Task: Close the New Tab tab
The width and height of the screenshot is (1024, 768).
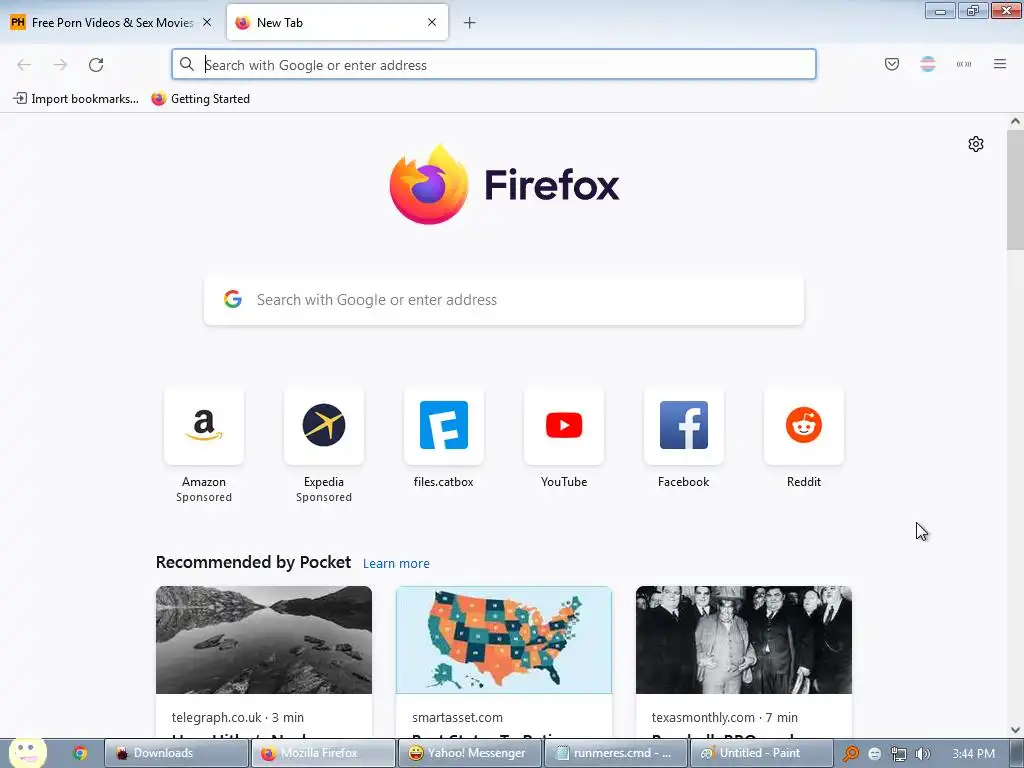Action: coord(432,22)
